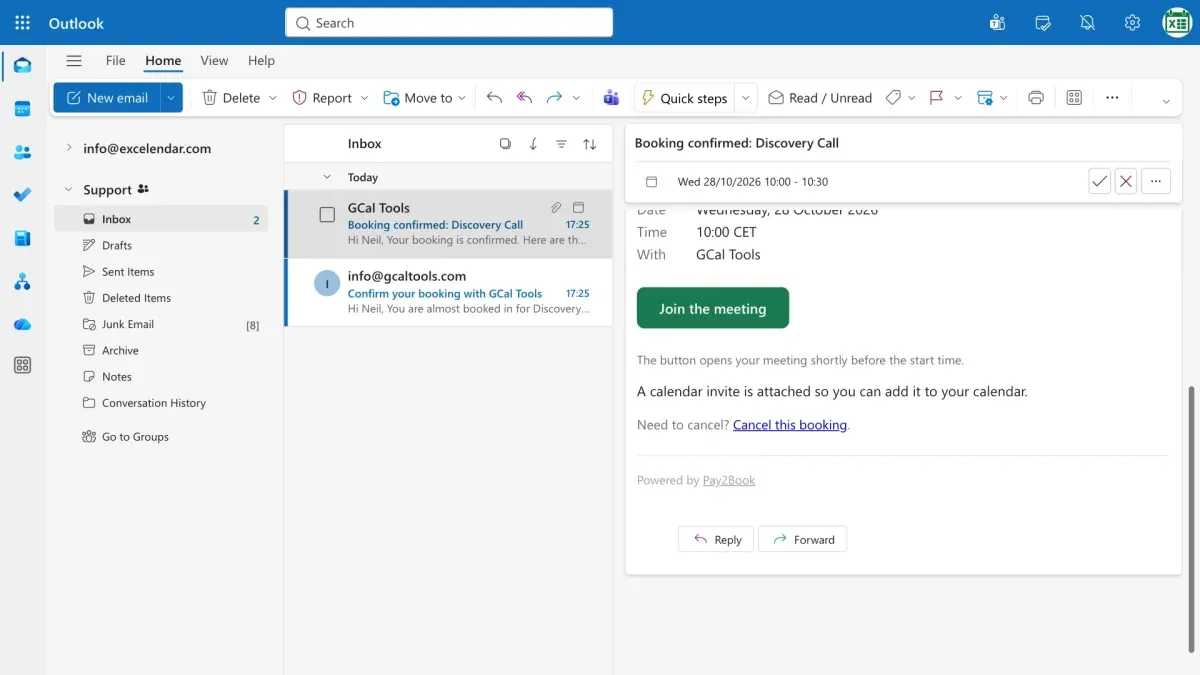1200x675 pixels.
Task: Open the View tab
Action: 214,60
